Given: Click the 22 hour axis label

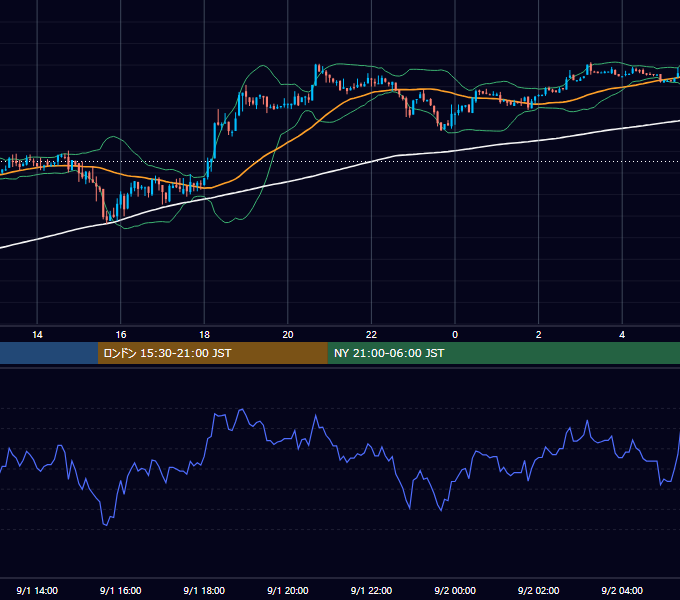Looking at the screenshot, I should pyautogui.click(x=371, y=335).
